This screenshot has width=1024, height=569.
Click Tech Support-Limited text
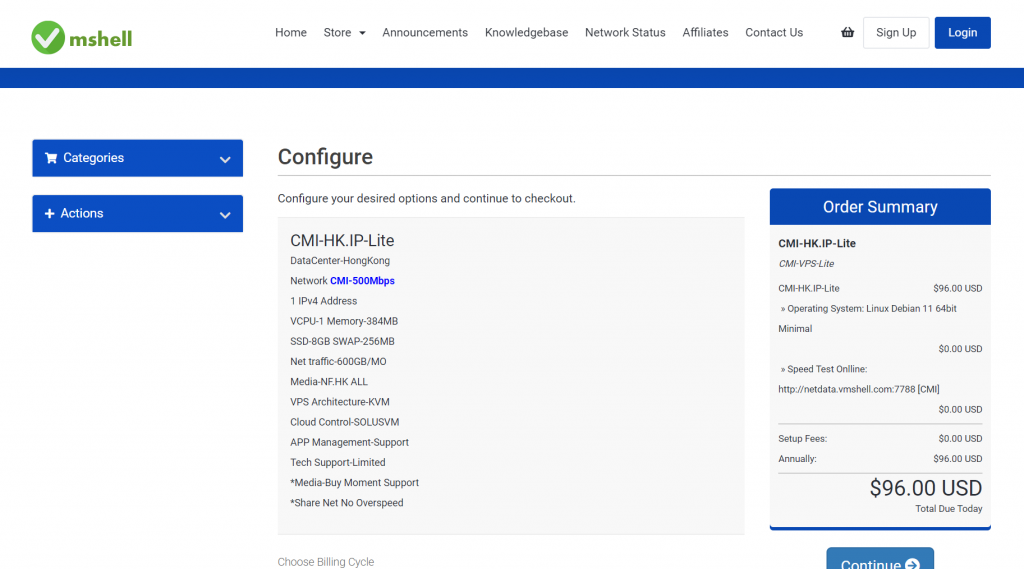pyautogui.click(x=338, y=463)
